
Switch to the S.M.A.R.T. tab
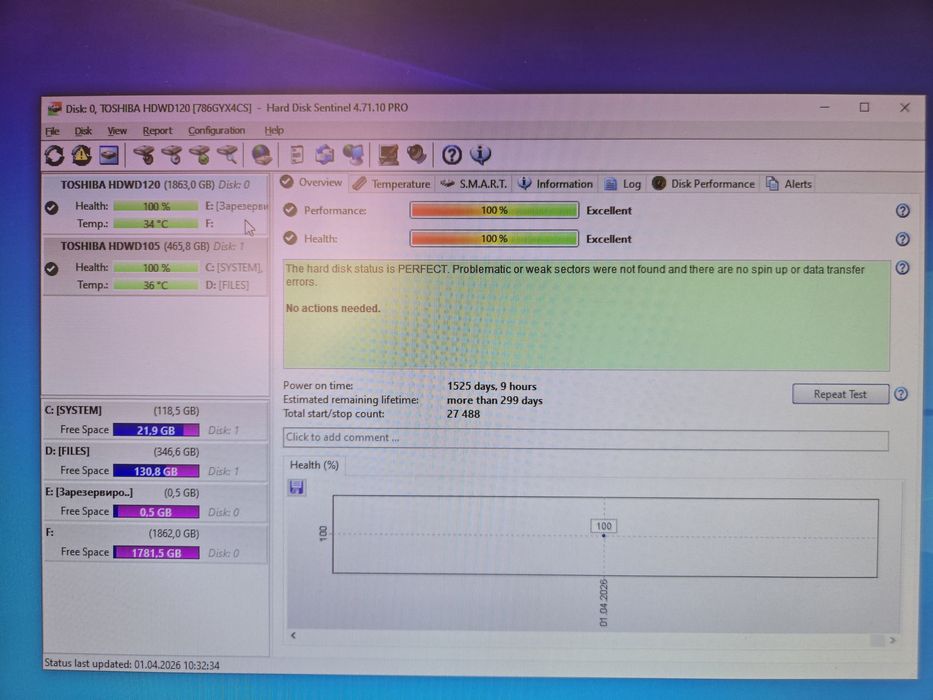[474, 184]
